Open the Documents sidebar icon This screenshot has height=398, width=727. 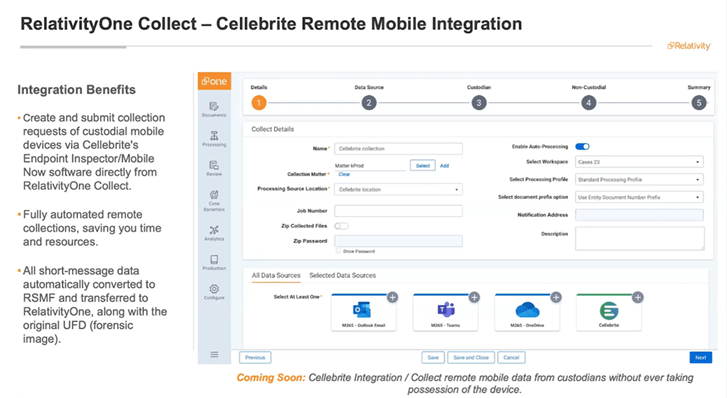pyautogui.click(x=214, y=109)
